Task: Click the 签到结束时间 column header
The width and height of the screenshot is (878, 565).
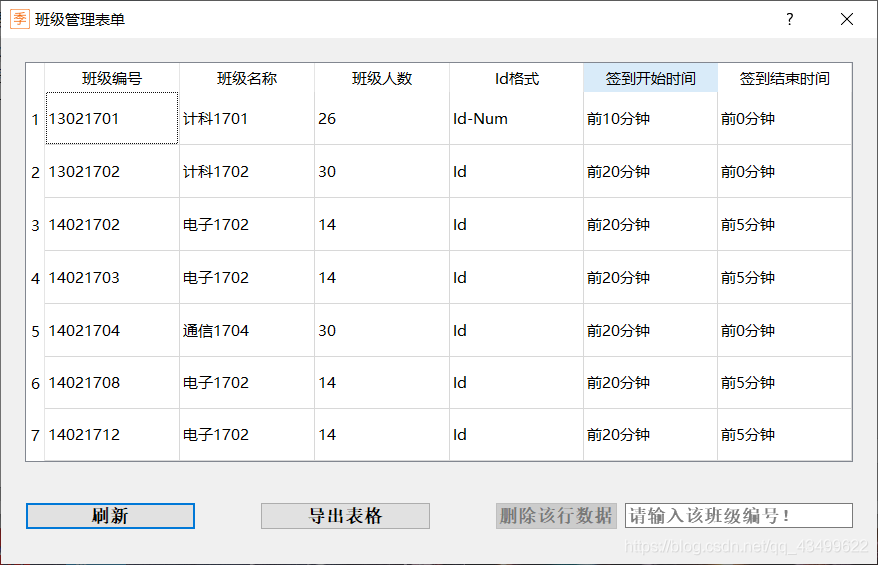Action: click(x=784, y=78)
